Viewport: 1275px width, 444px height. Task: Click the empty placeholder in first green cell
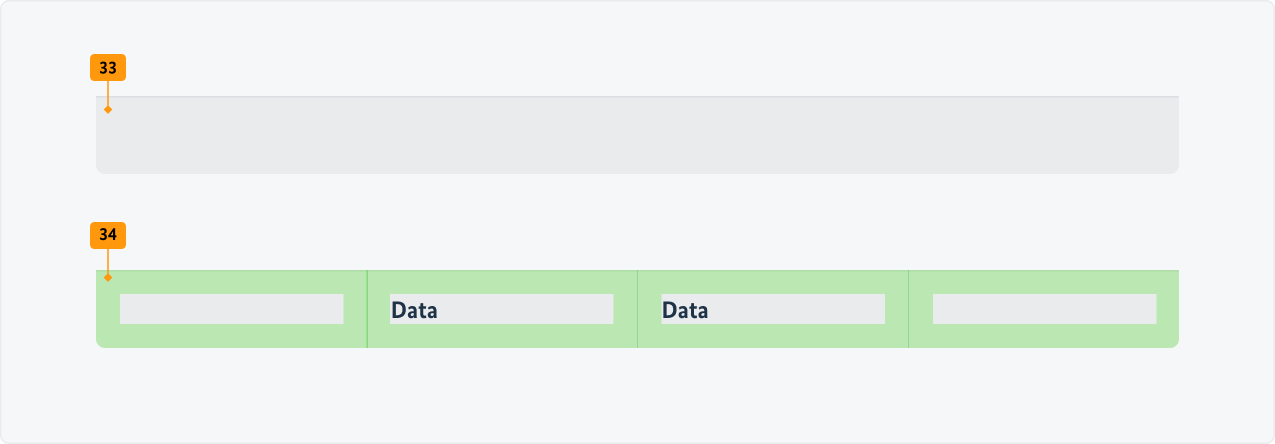231,309
